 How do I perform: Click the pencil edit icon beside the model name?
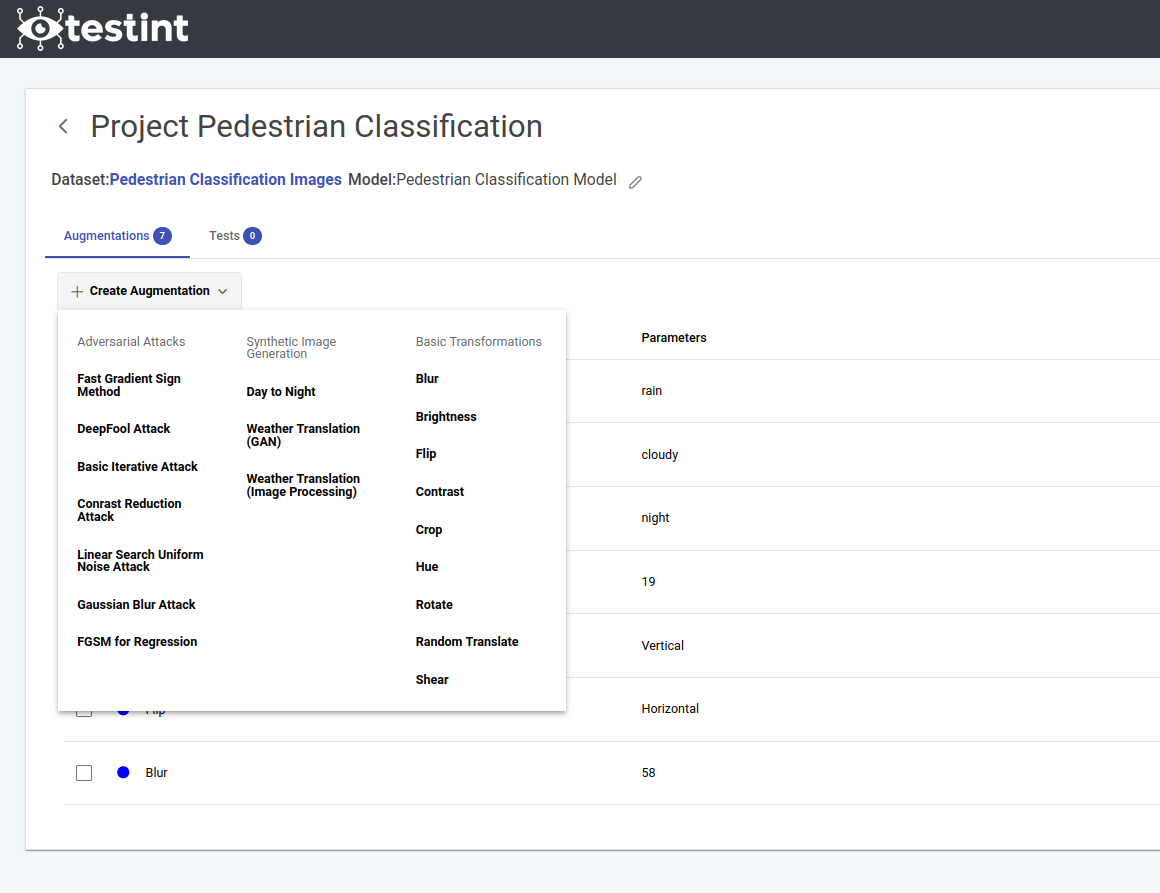(x=635, y=182)
